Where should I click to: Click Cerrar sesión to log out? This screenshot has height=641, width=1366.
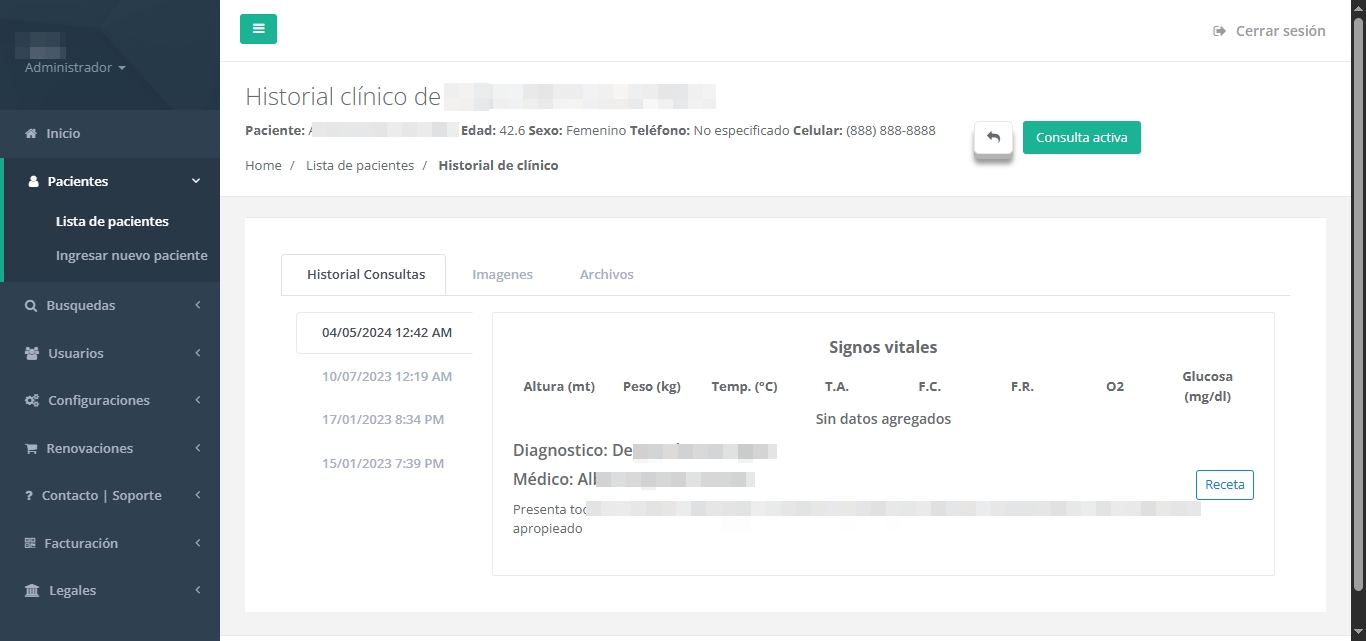point(1269,31)
